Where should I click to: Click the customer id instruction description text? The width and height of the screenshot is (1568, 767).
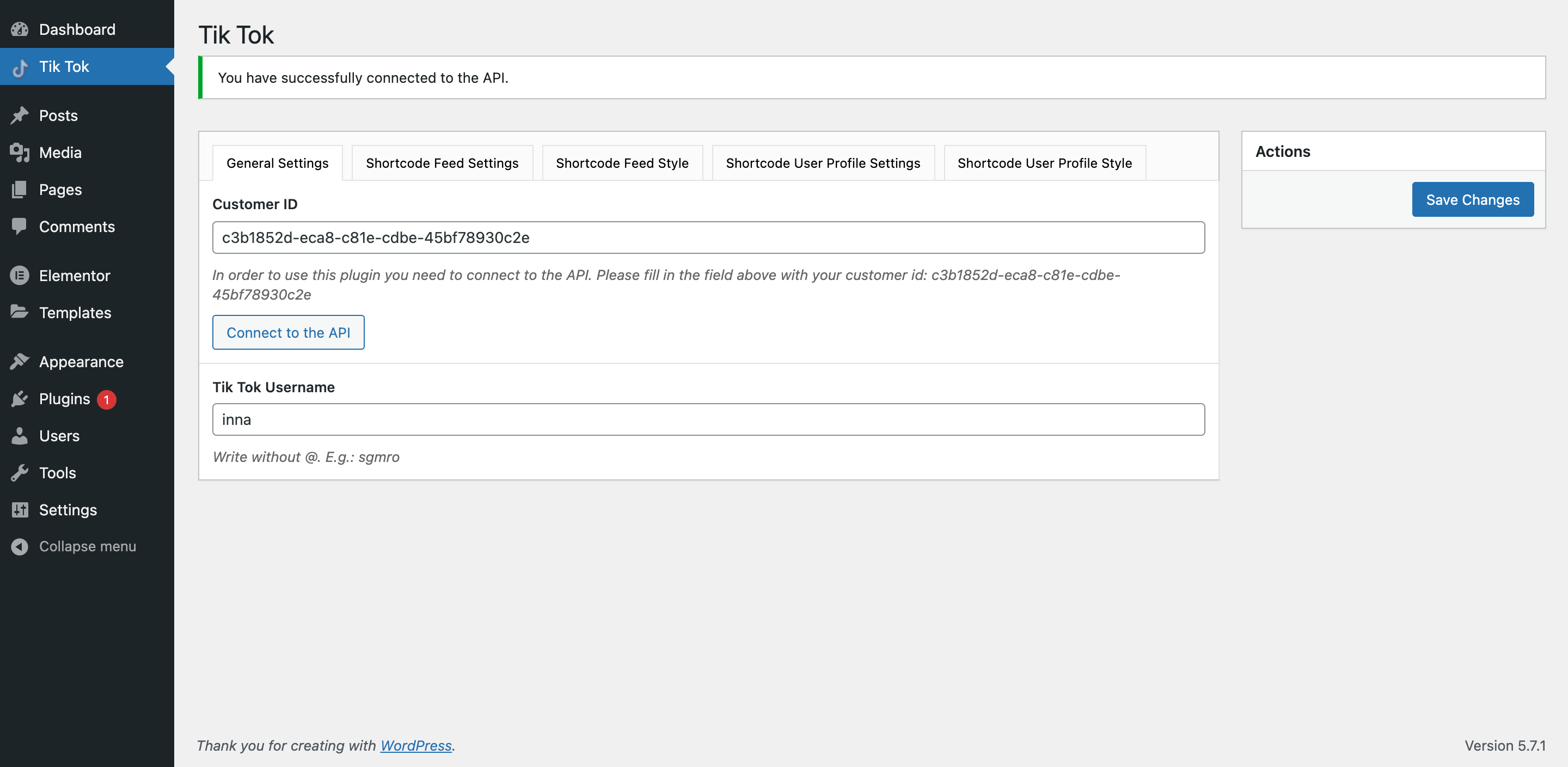tap(666, 284)
